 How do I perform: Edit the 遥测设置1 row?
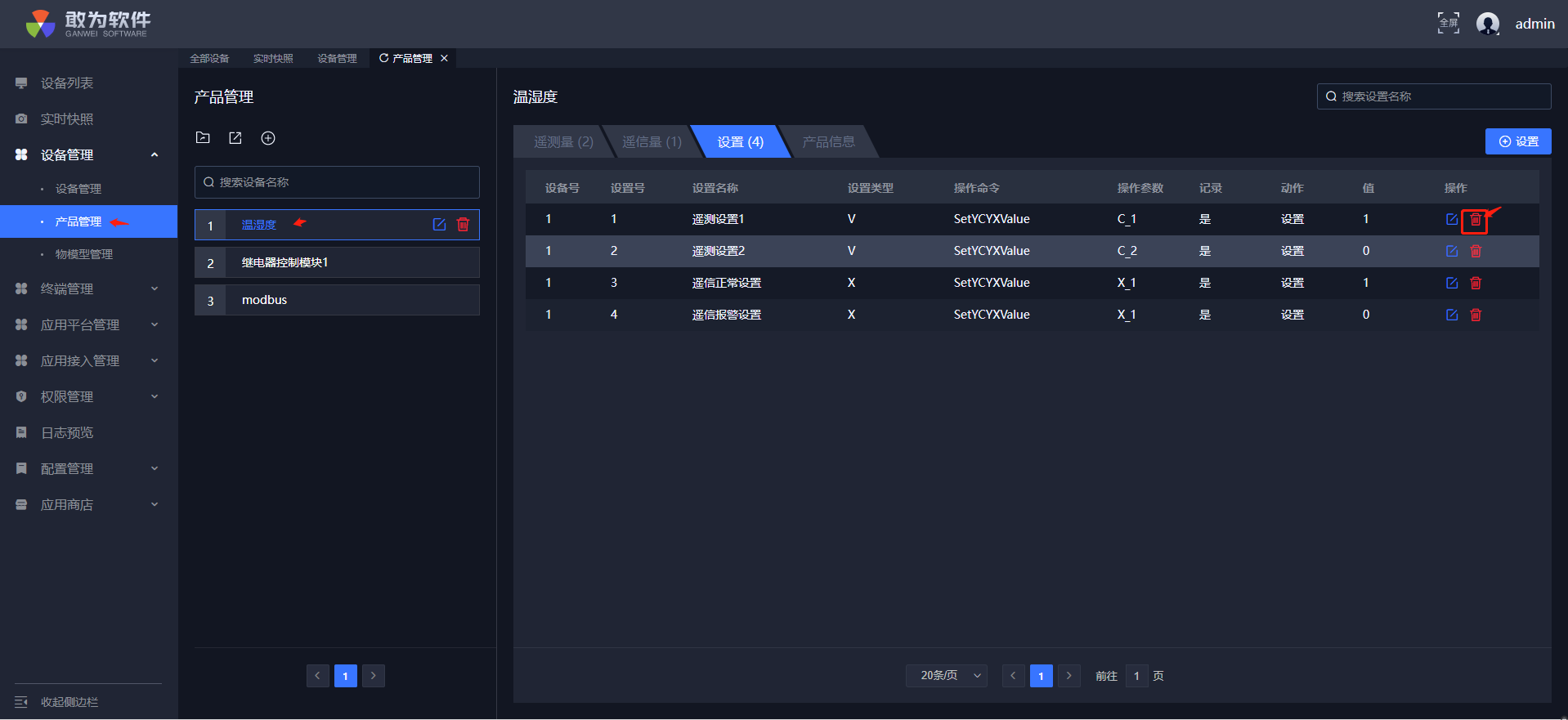point(1452,219)
